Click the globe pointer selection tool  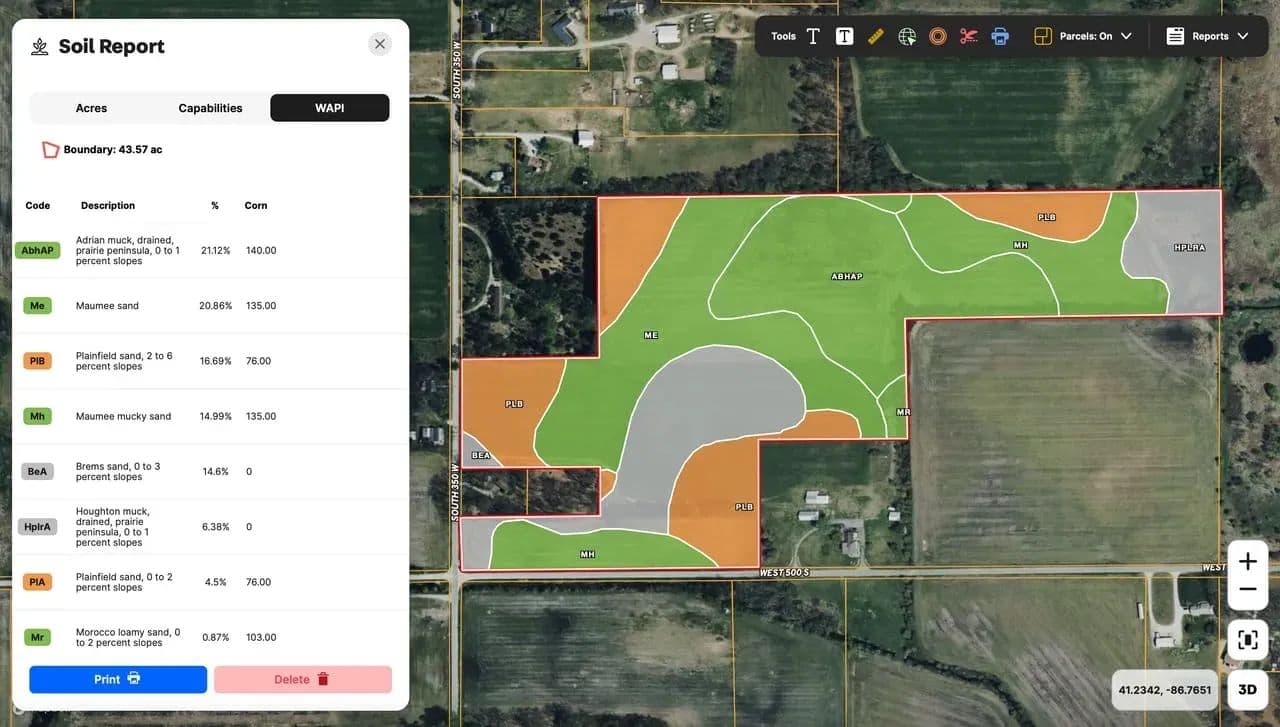[907, 36]
